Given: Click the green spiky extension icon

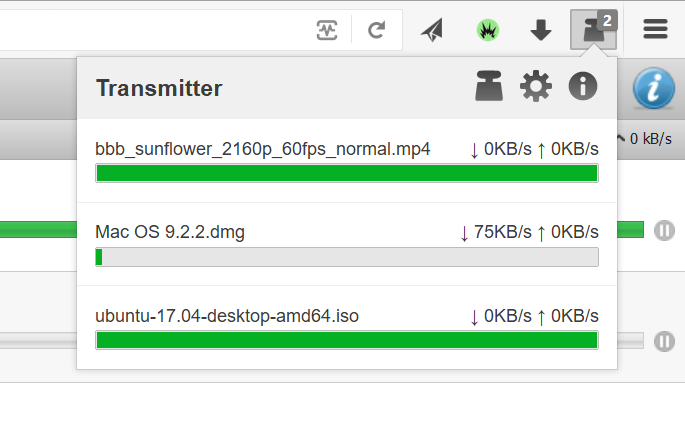Looking at the screenshot, I should pos(488,30).
